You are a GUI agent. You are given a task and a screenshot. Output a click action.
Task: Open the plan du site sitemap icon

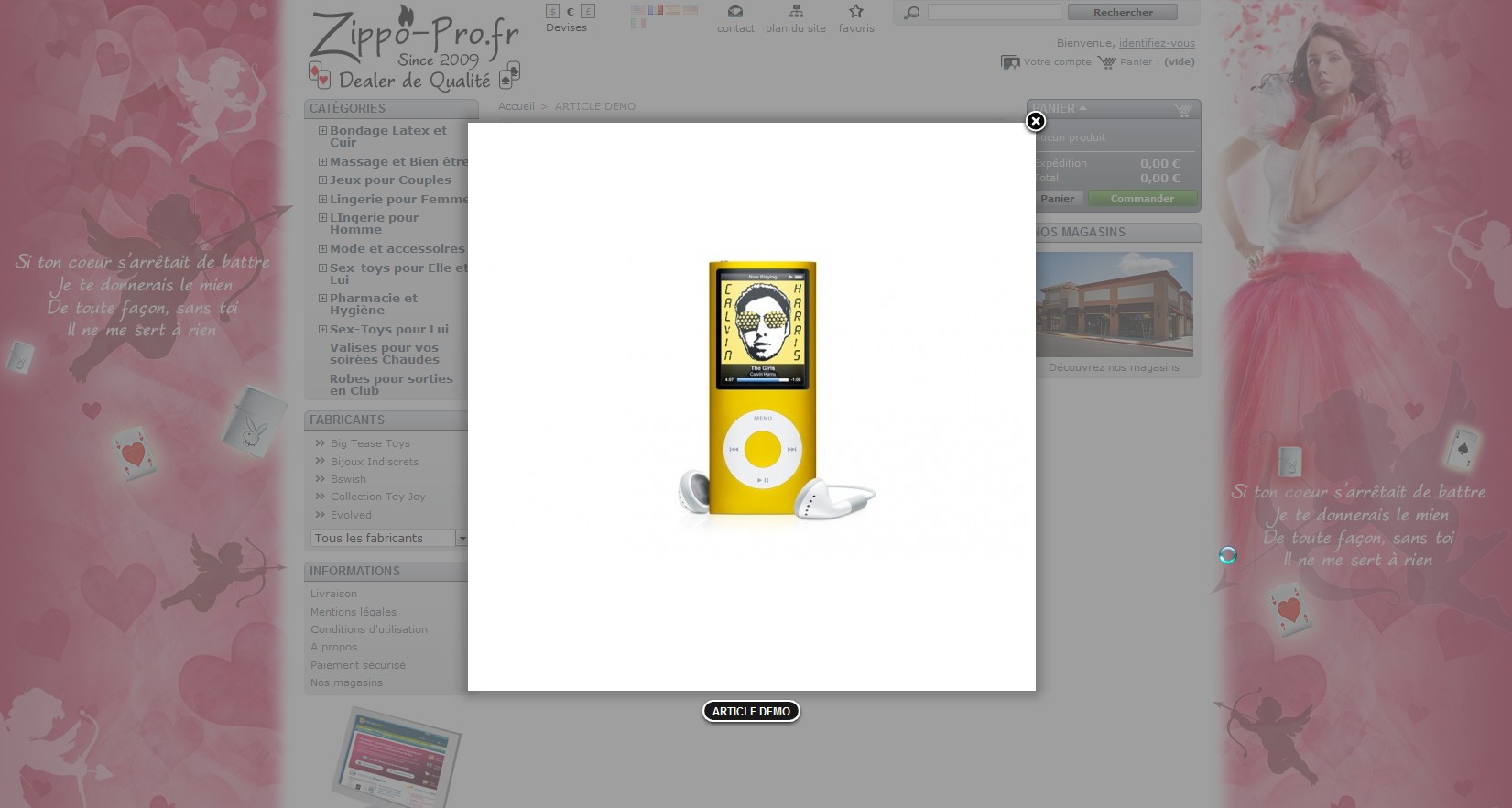click(796, 11)
